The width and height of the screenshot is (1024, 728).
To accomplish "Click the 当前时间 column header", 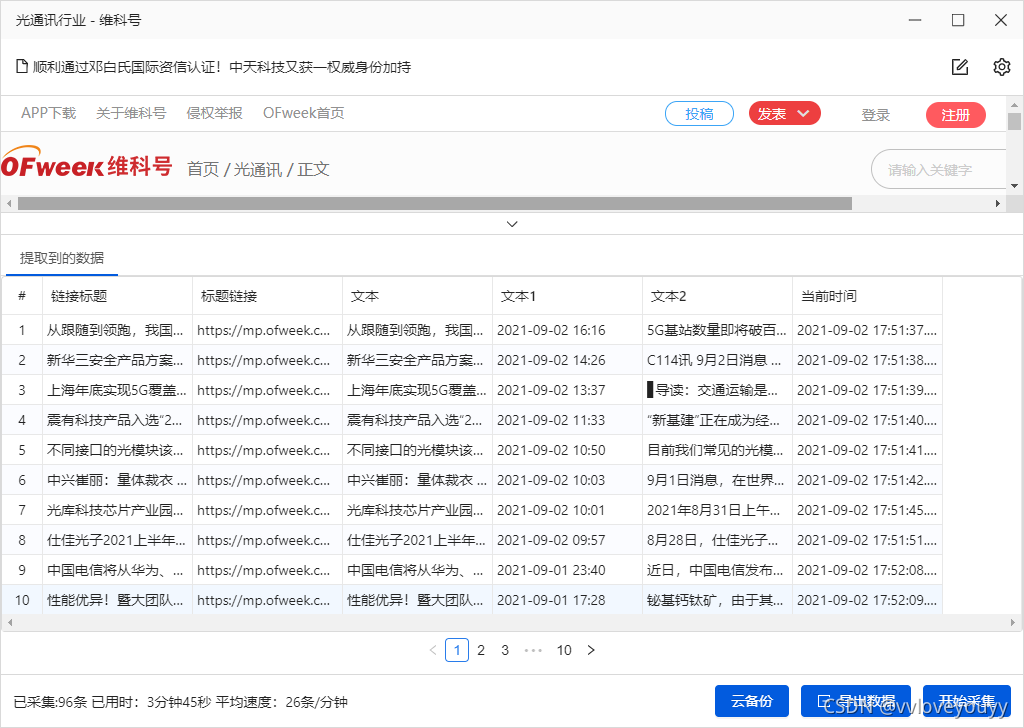I will pos(867,296).
